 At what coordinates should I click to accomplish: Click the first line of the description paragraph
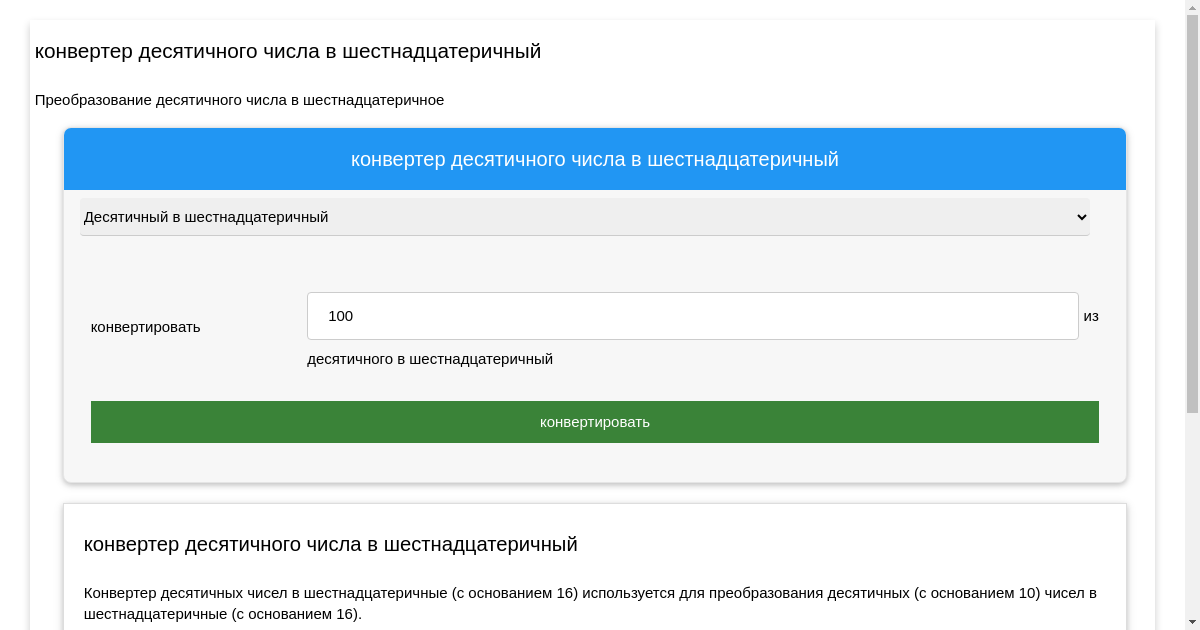point(590,593)
